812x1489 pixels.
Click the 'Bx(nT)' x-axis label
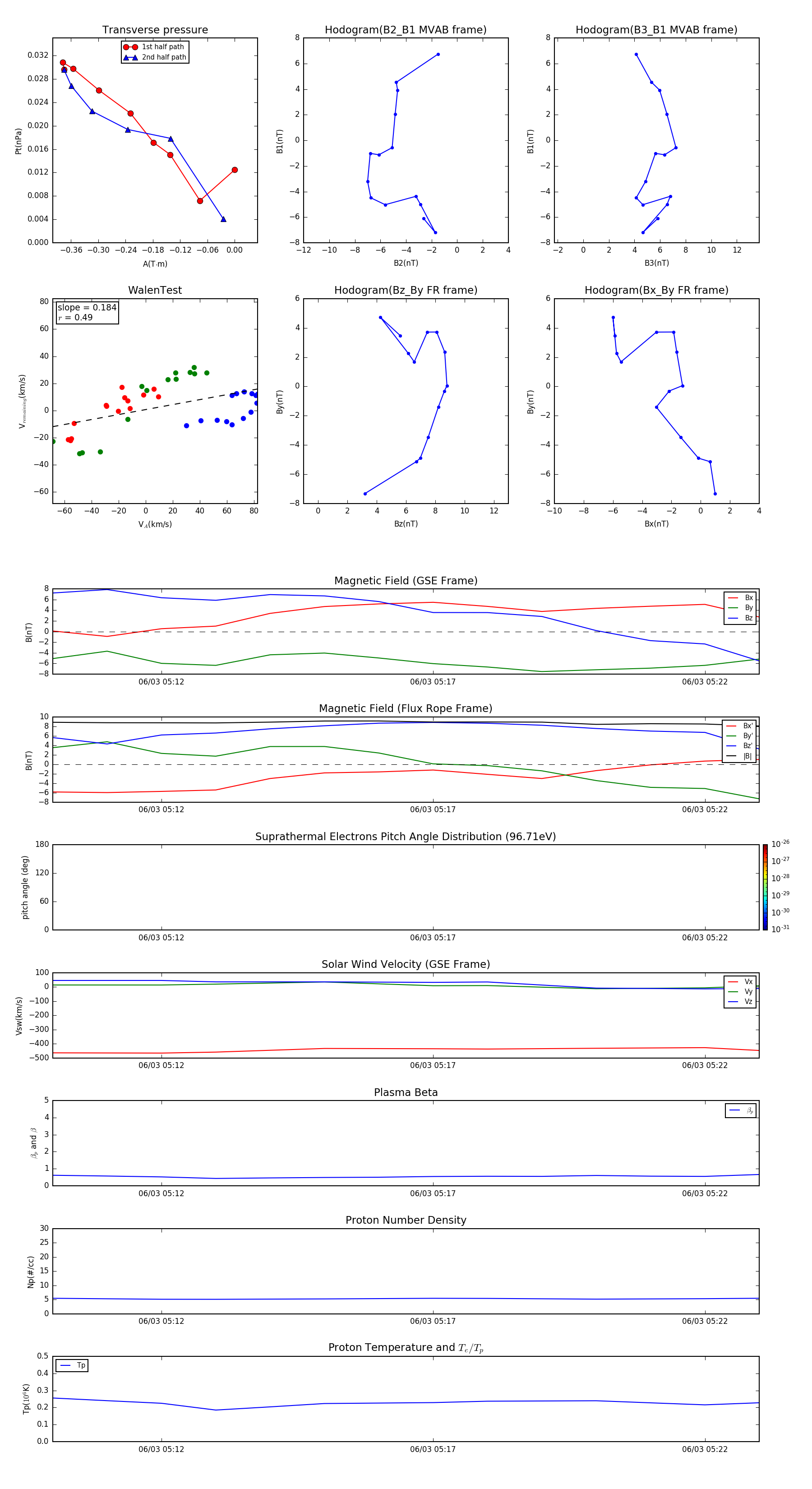[x=656, y=524]
